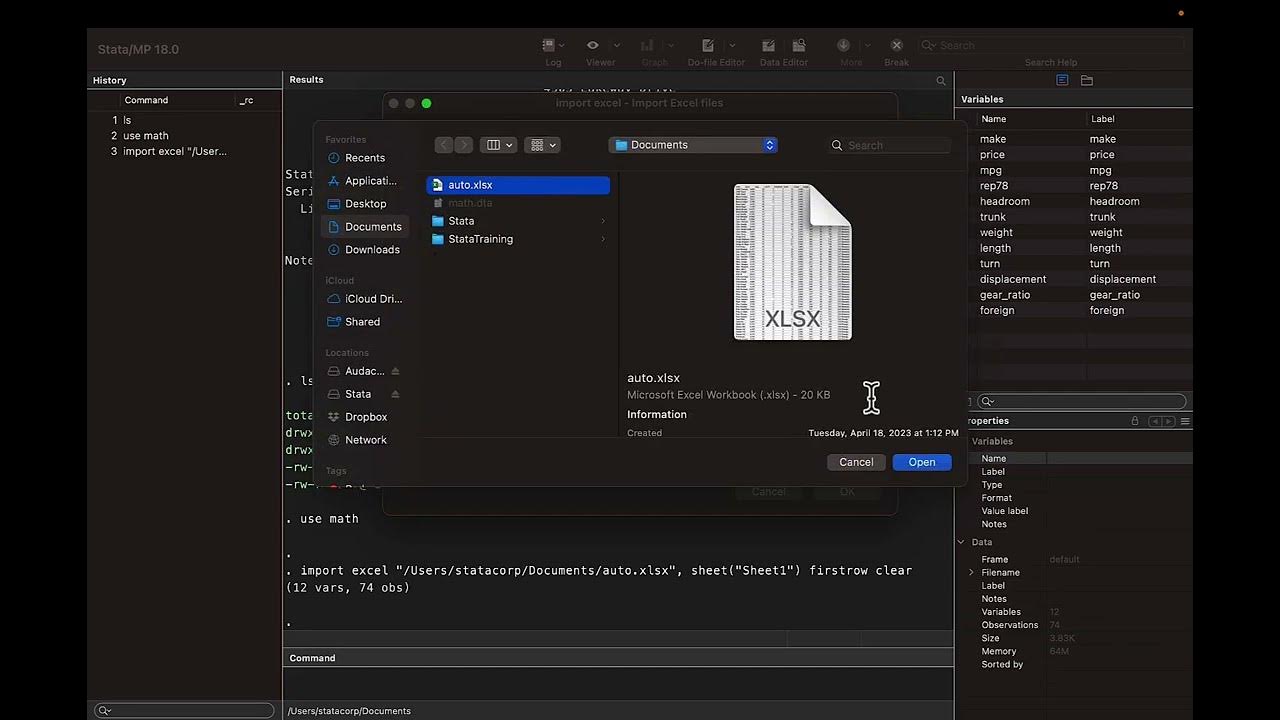Open the Viewer toolbar icon
The image size is (1280, 720).
[x=593, y=45]
